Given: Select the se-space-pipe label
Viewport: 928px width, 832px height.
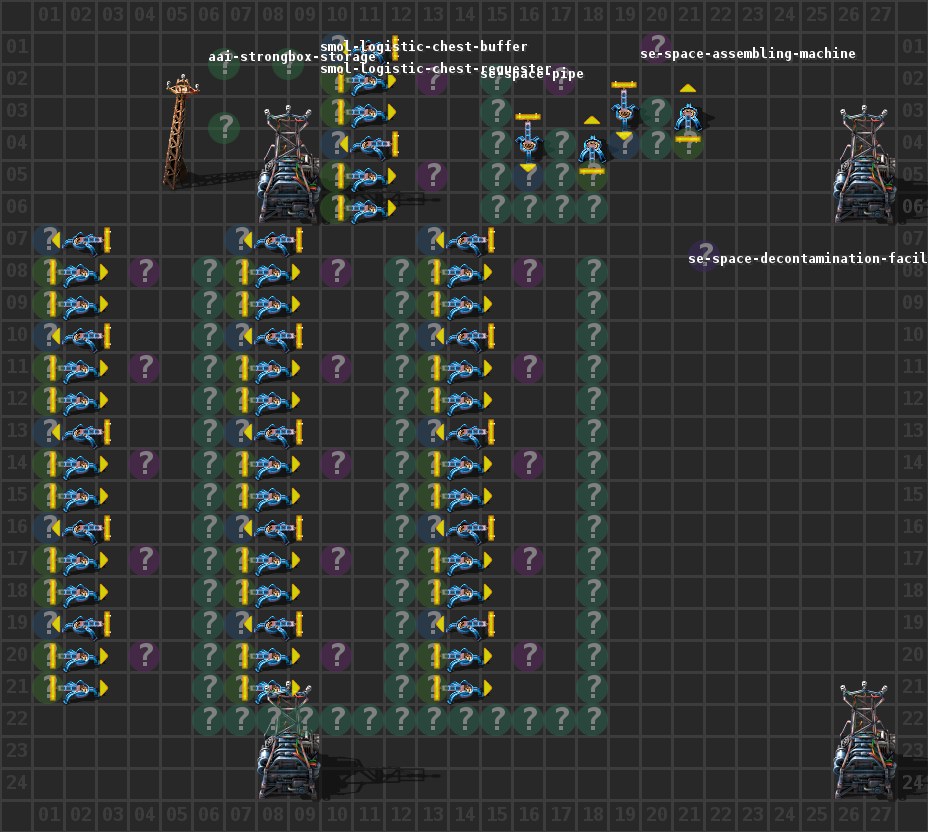Looking at the screenshot, I should (x=532, y=73).
